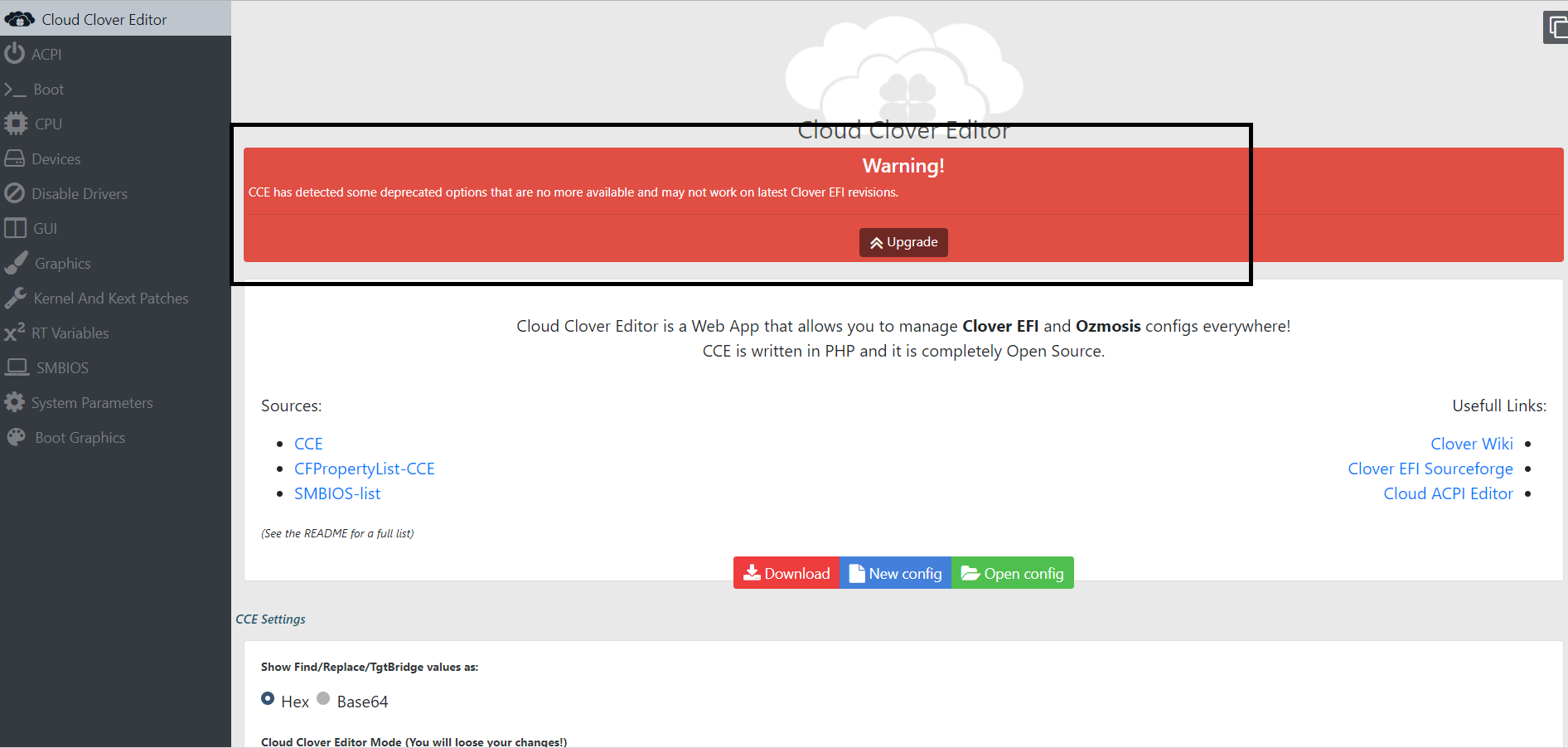The image size is (1568, 748).
Task: Open Disable Drivers section
Action: pyautogui.click(x=115, y=193)
